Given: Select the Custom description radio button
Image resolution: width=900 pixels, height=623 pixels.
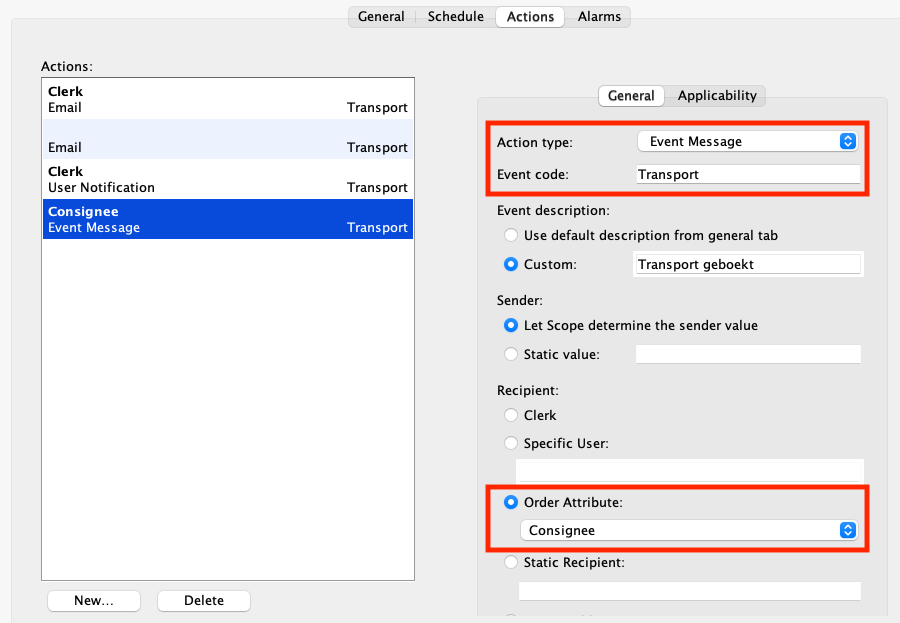Looking at the screenshot, I should point(512,265).
